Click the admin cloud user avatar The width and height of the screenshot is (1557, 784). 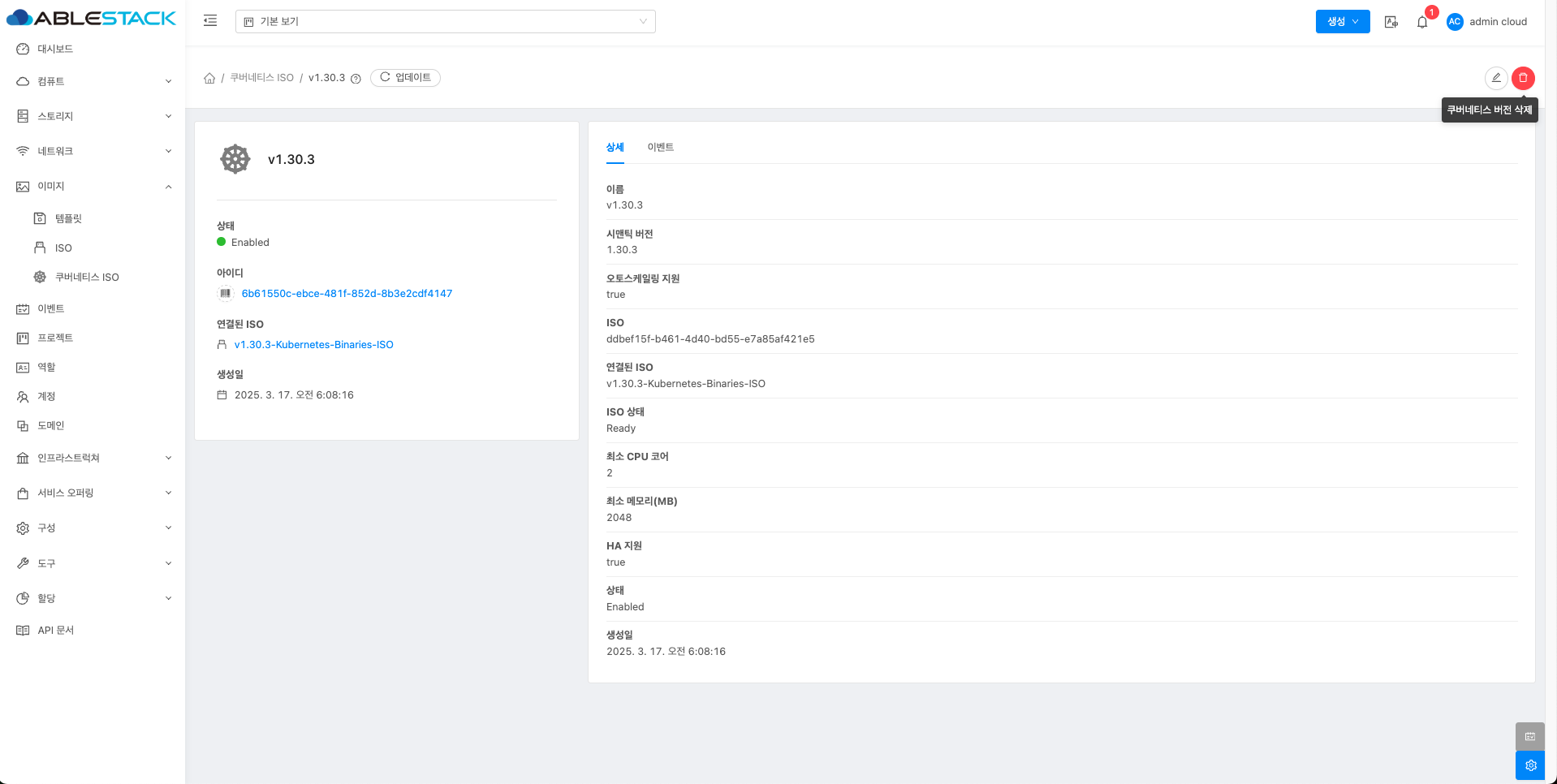tap(1455, 22)
